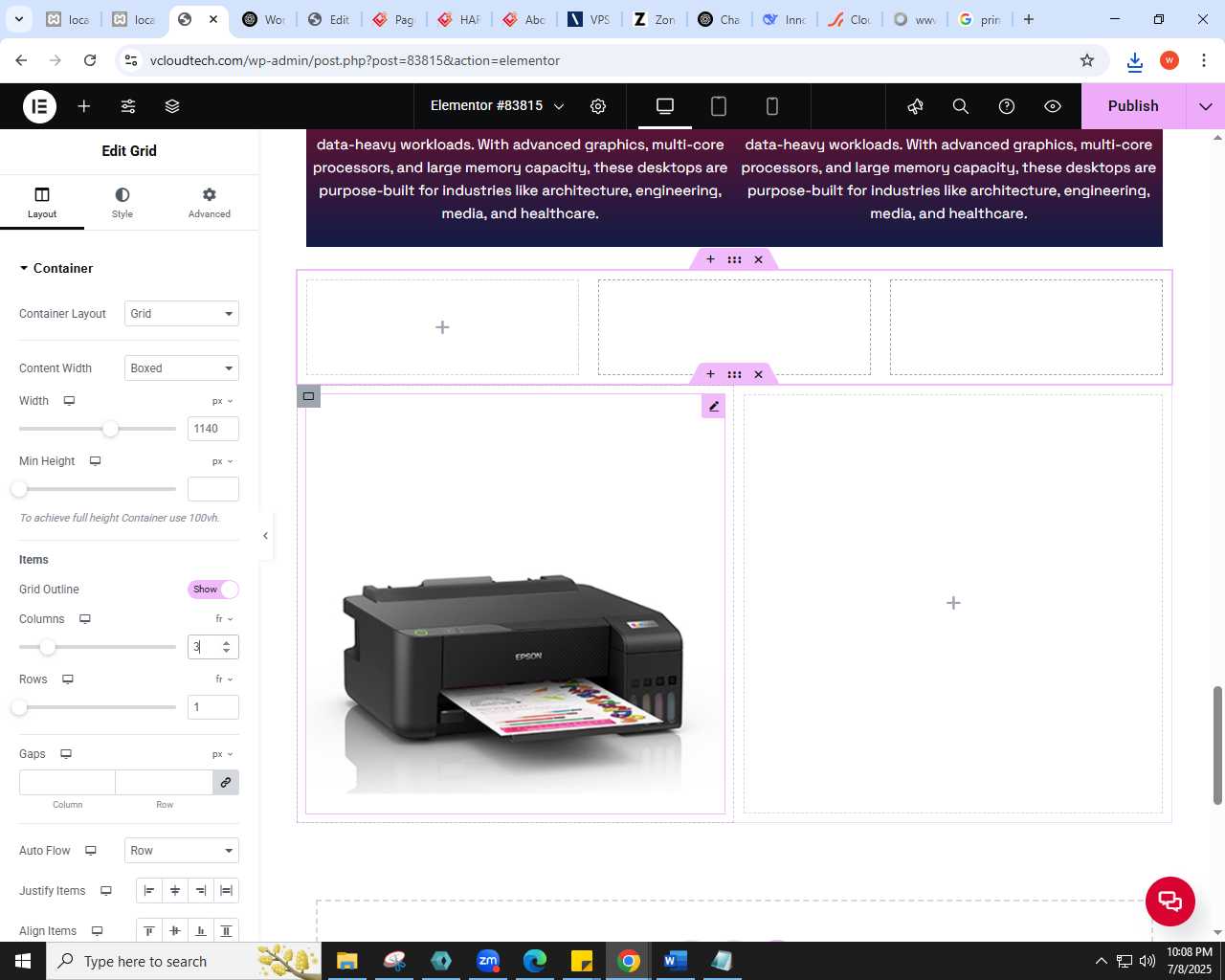Open the Container Layout dropdown

pos(182,314)
